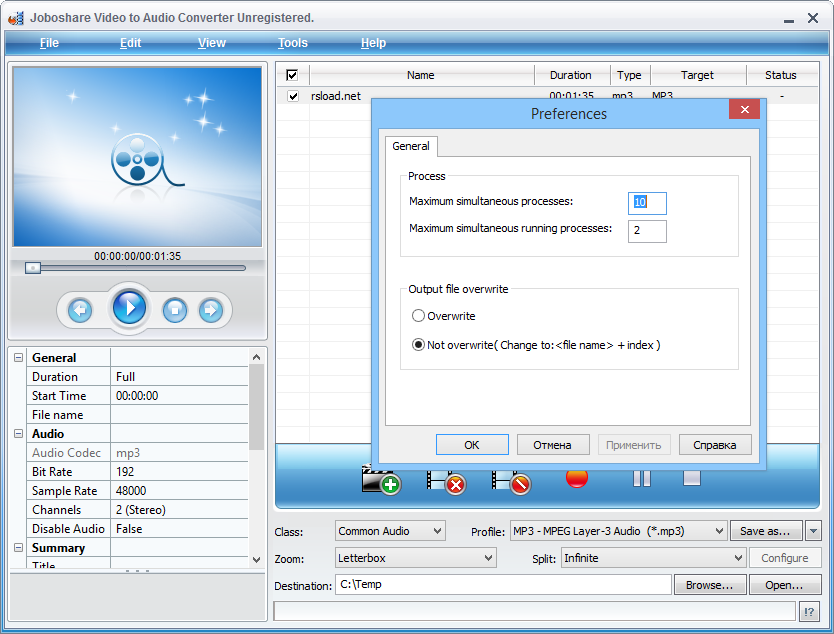The height and width of the screenshot is (634, 834).
Task: Select the Overwrite radio option
Action: (x=418, y=316)
